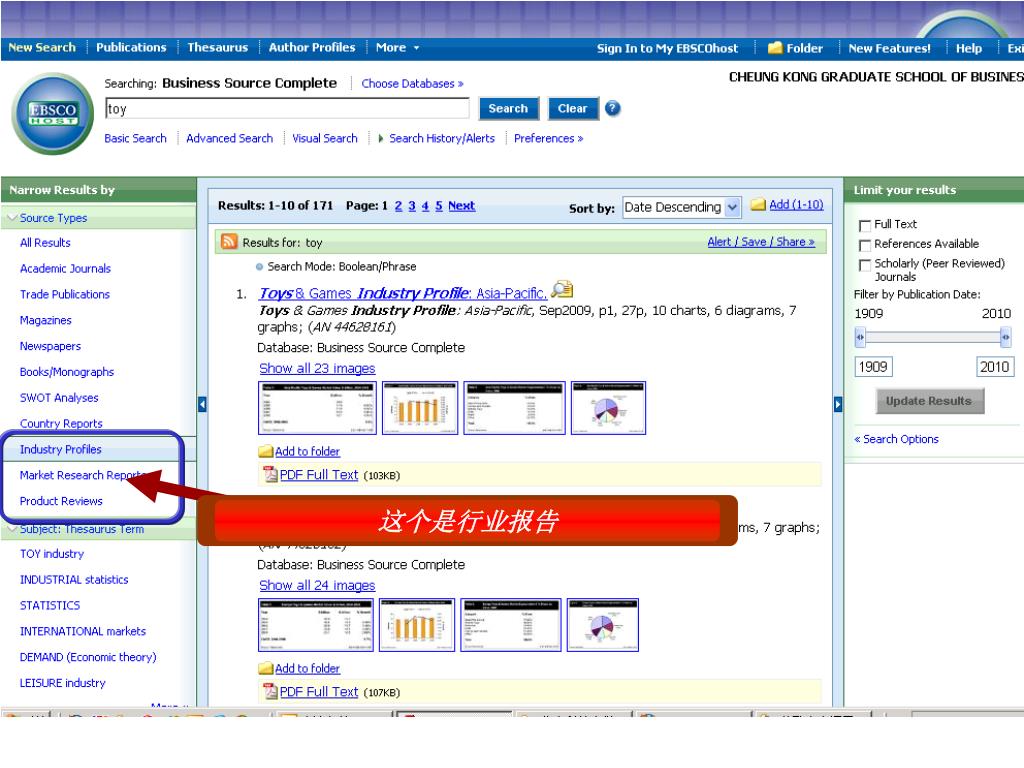Screen dimensions: 1024x768
Task: Click Add (1-10) to folder link
Action: coord(795,204)
